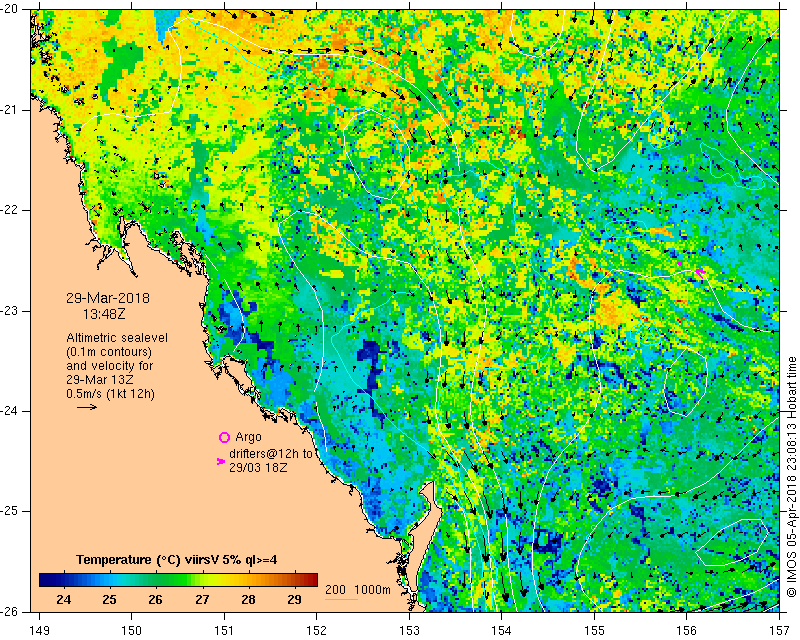This screenshot has height=640, width=800.
Task: Click the 'and velocity for' caption line
Action: [110, 366]
